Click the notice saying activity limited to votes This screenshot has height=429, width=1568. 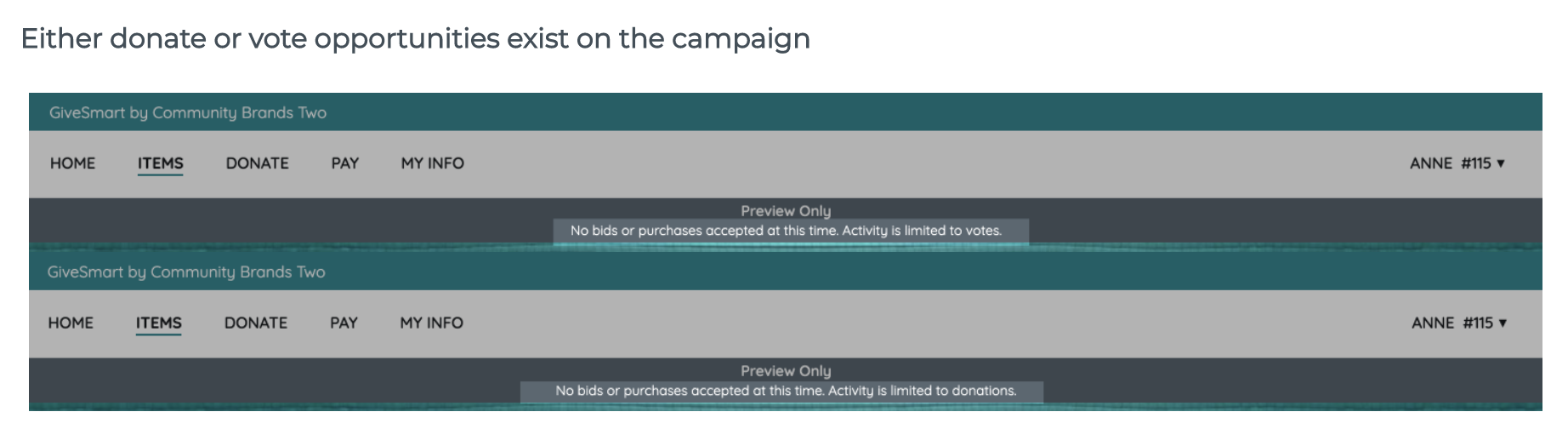(x=786, y=231)
